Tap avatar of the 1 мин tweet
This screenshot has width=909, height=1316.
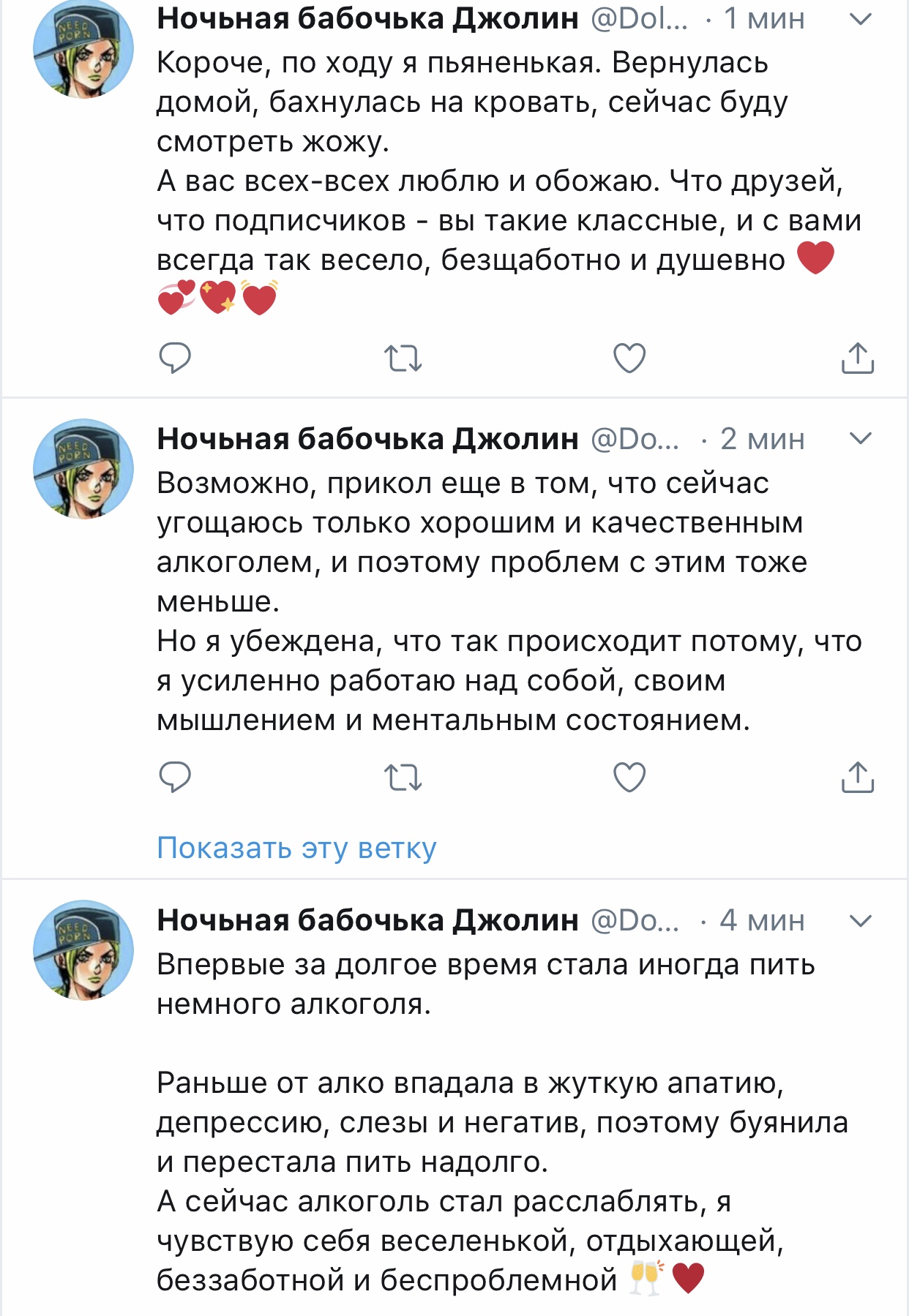[83, 48]
